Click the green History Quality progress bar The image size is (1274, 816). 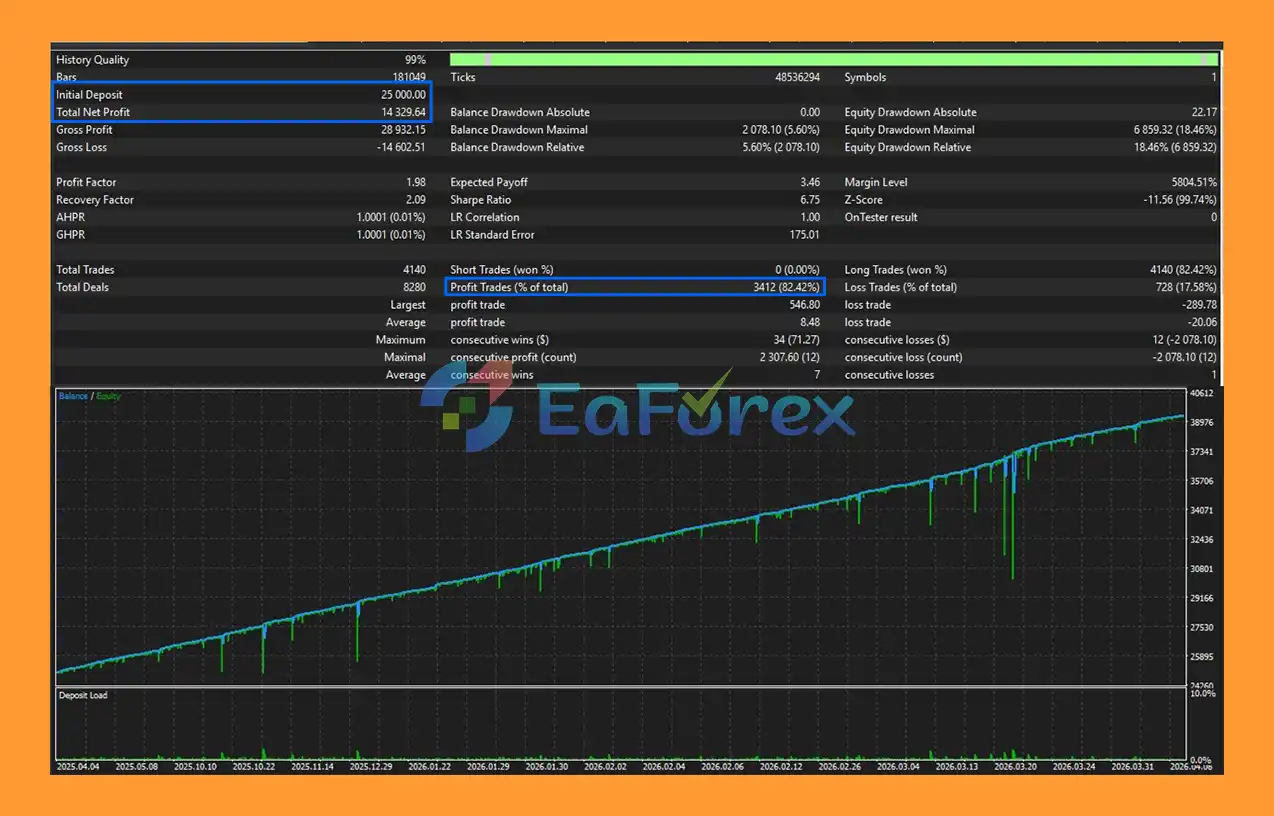click(x=834, y=59)
